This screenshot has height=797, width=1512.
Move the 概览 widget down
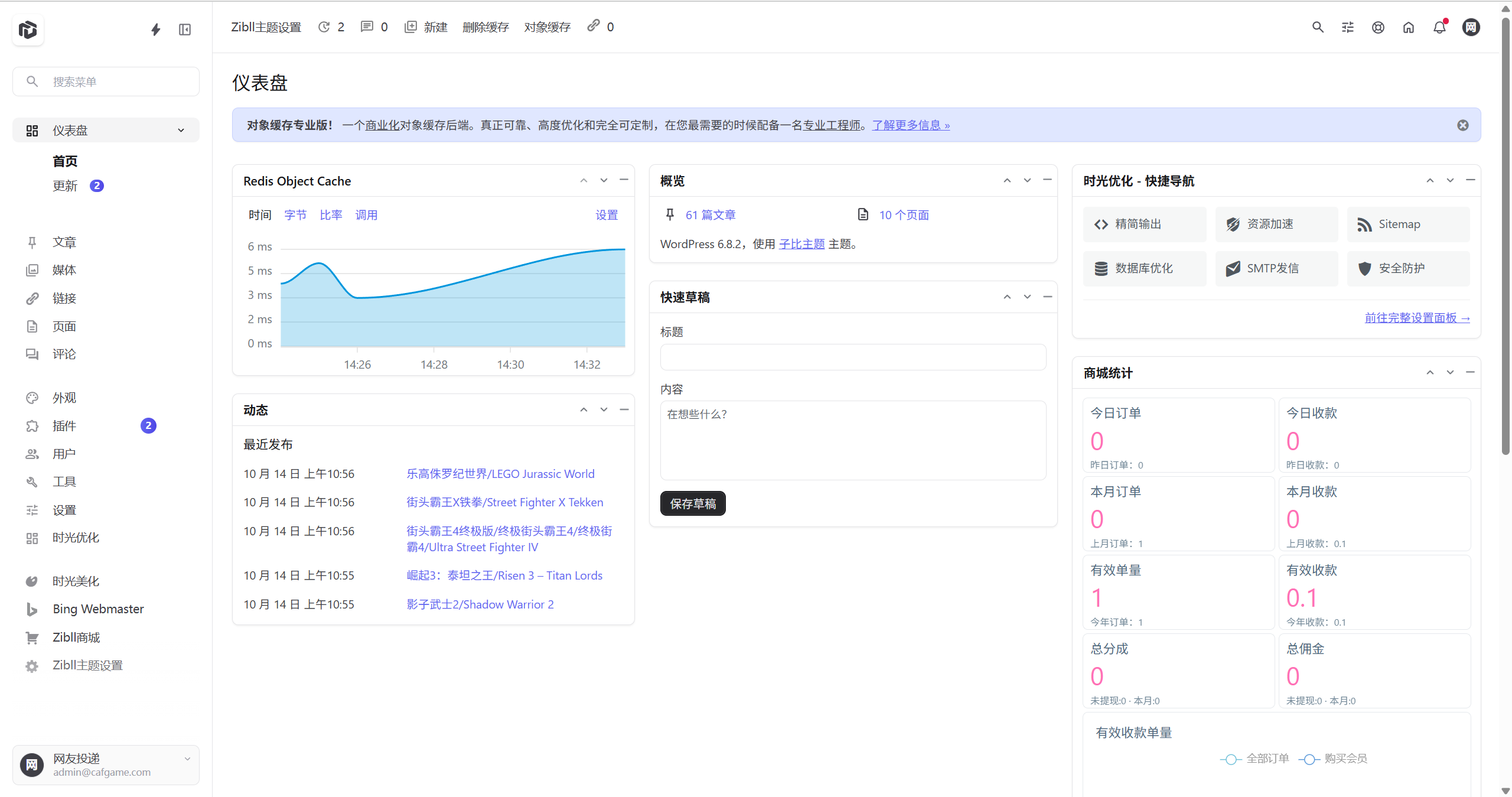(1027, 180)
